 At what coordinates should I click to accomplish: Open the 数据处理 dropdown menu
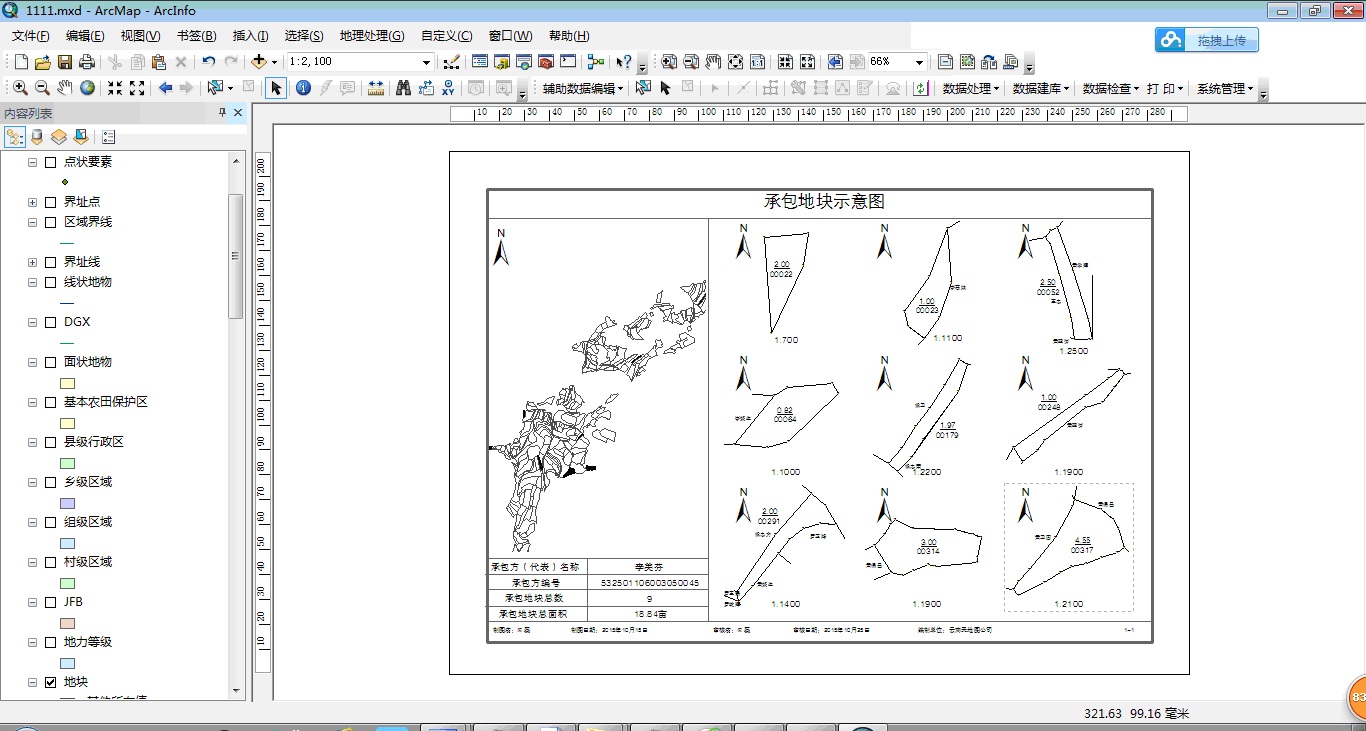coord(971,88)
